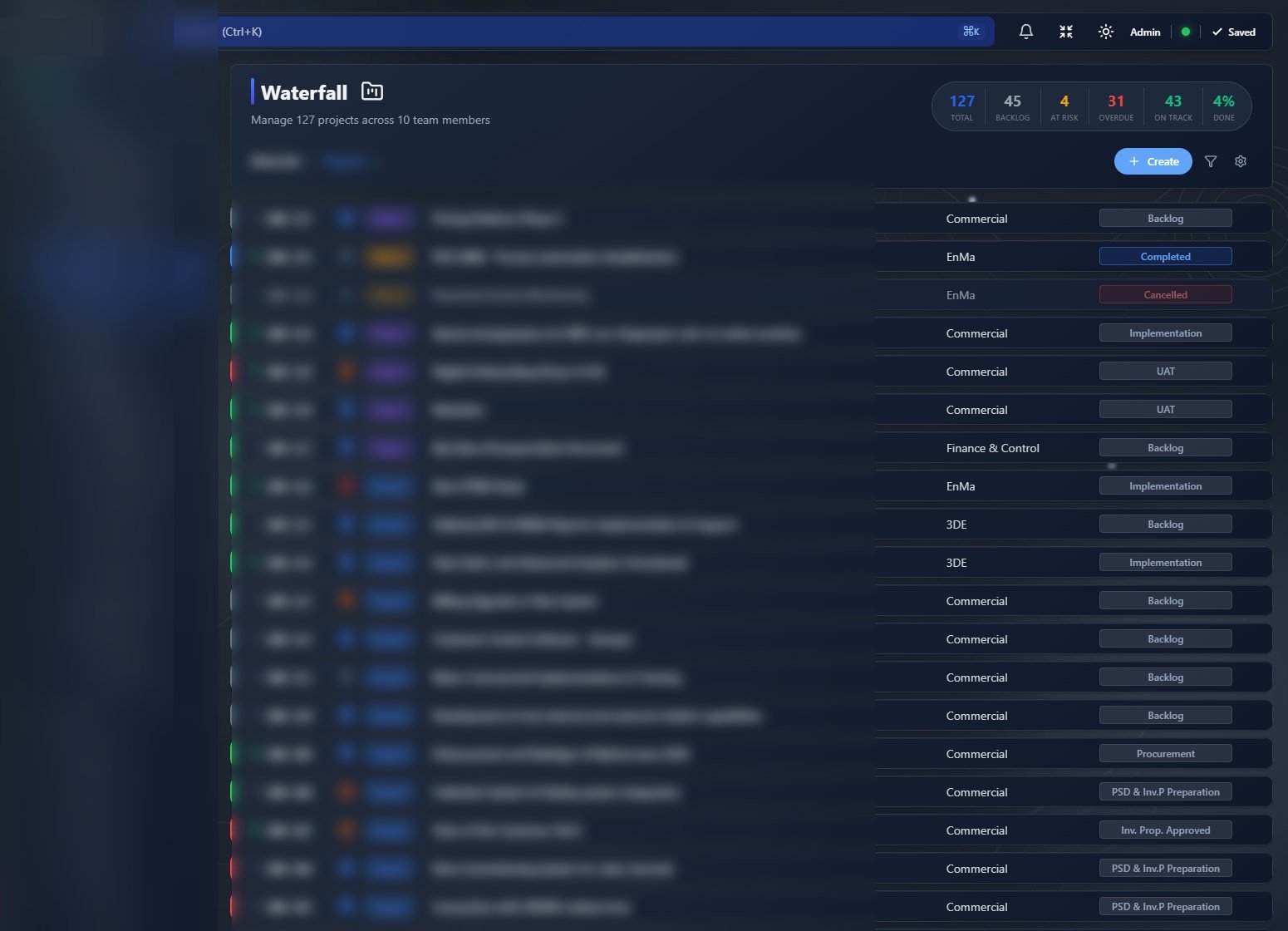Open the UAT status selector
The height and width of the screenshot is (931, 1288).
1165,371
